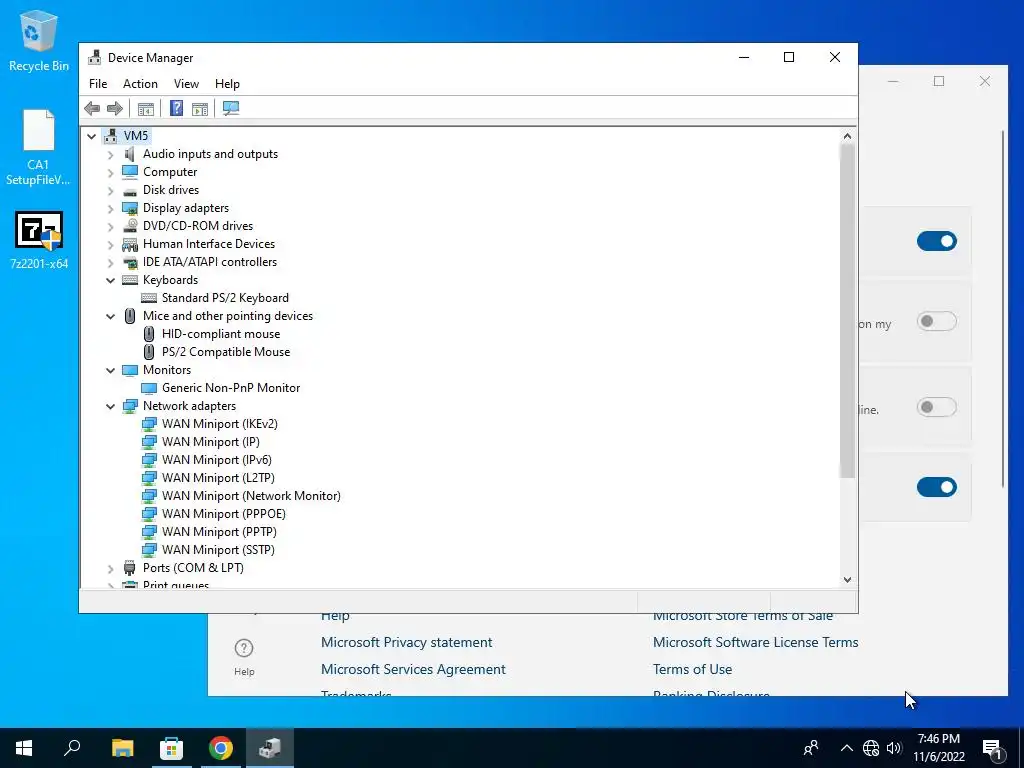Click the Back arrow in Device Manager toolbar

[x=92, y=108]
